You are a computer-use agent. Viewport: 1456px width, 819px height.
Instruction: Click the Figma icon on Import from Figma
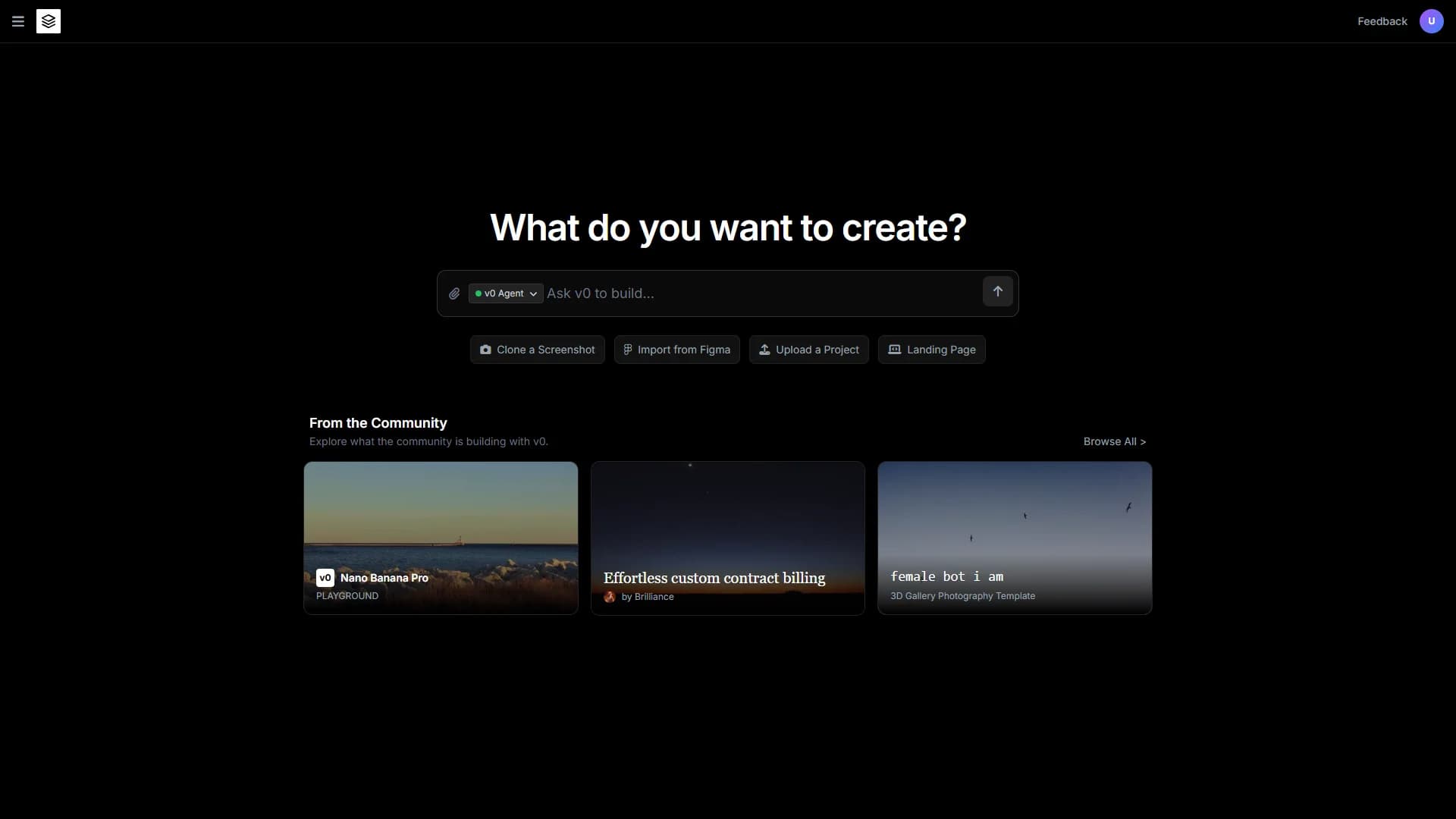[x=629, y=350]
